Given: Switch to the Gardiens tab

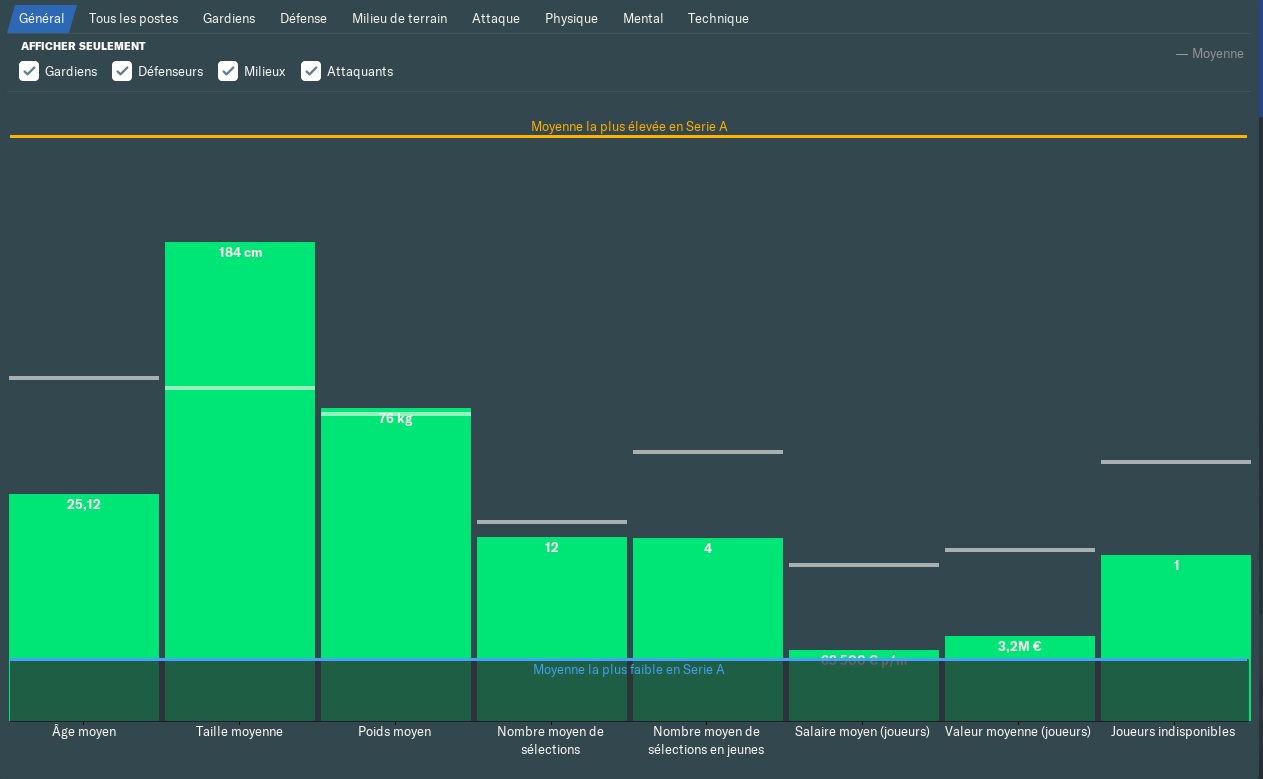Looking at the screenshot, I should click(x=229, y=19).
